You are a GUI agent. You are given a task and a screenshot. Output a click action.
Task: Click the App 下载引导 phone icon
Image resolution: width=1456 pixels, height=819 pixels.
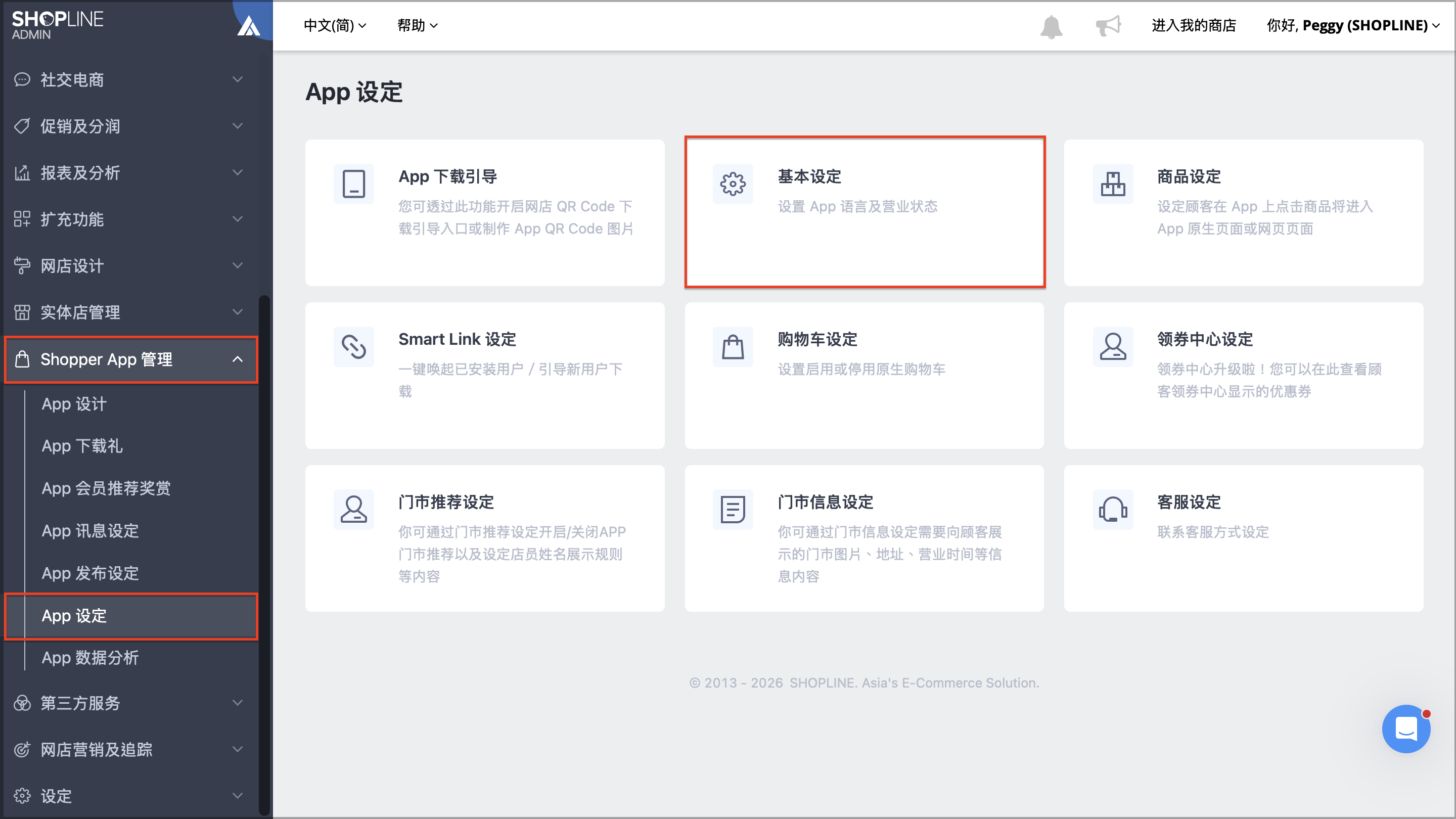coord(354,184)
